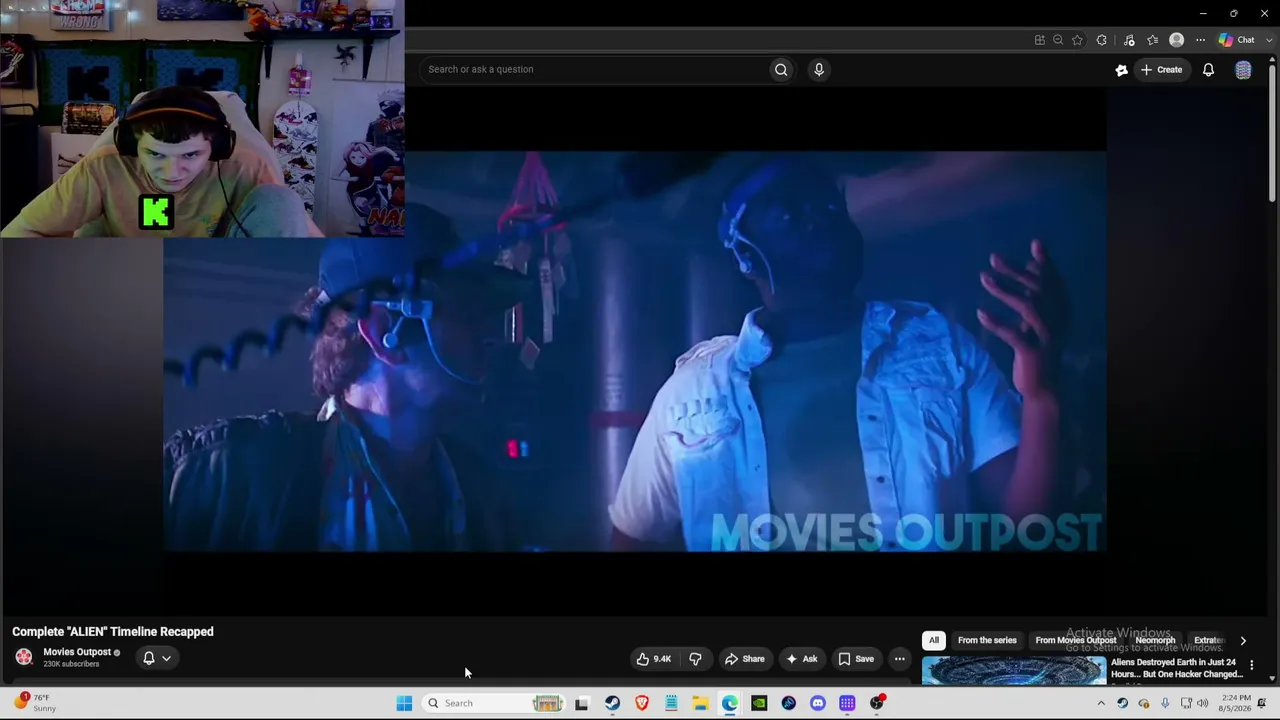Open the weather widget showing 76°F Sunny
The height and width of the screenshot is (720, 1280).
point(34,703)
